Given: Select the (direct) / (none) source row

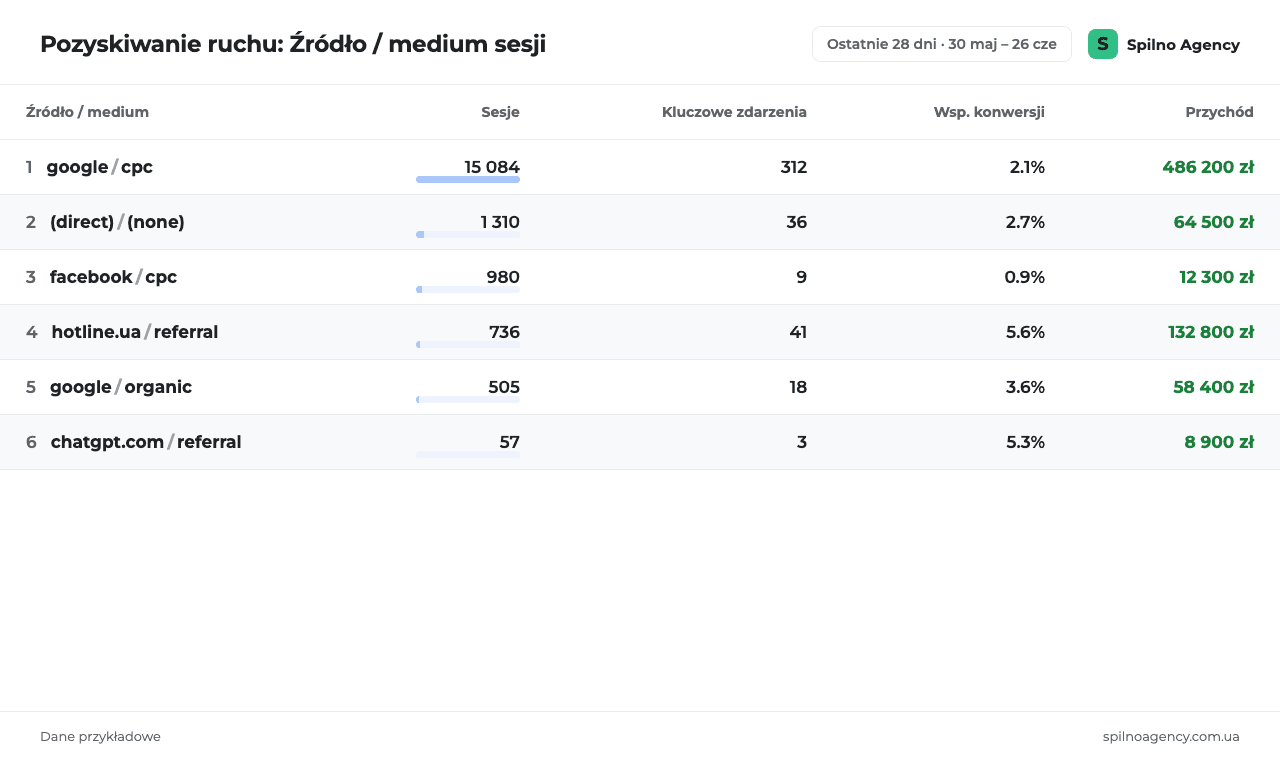Looking at the screenshot, I should click(x=640, y=222).
